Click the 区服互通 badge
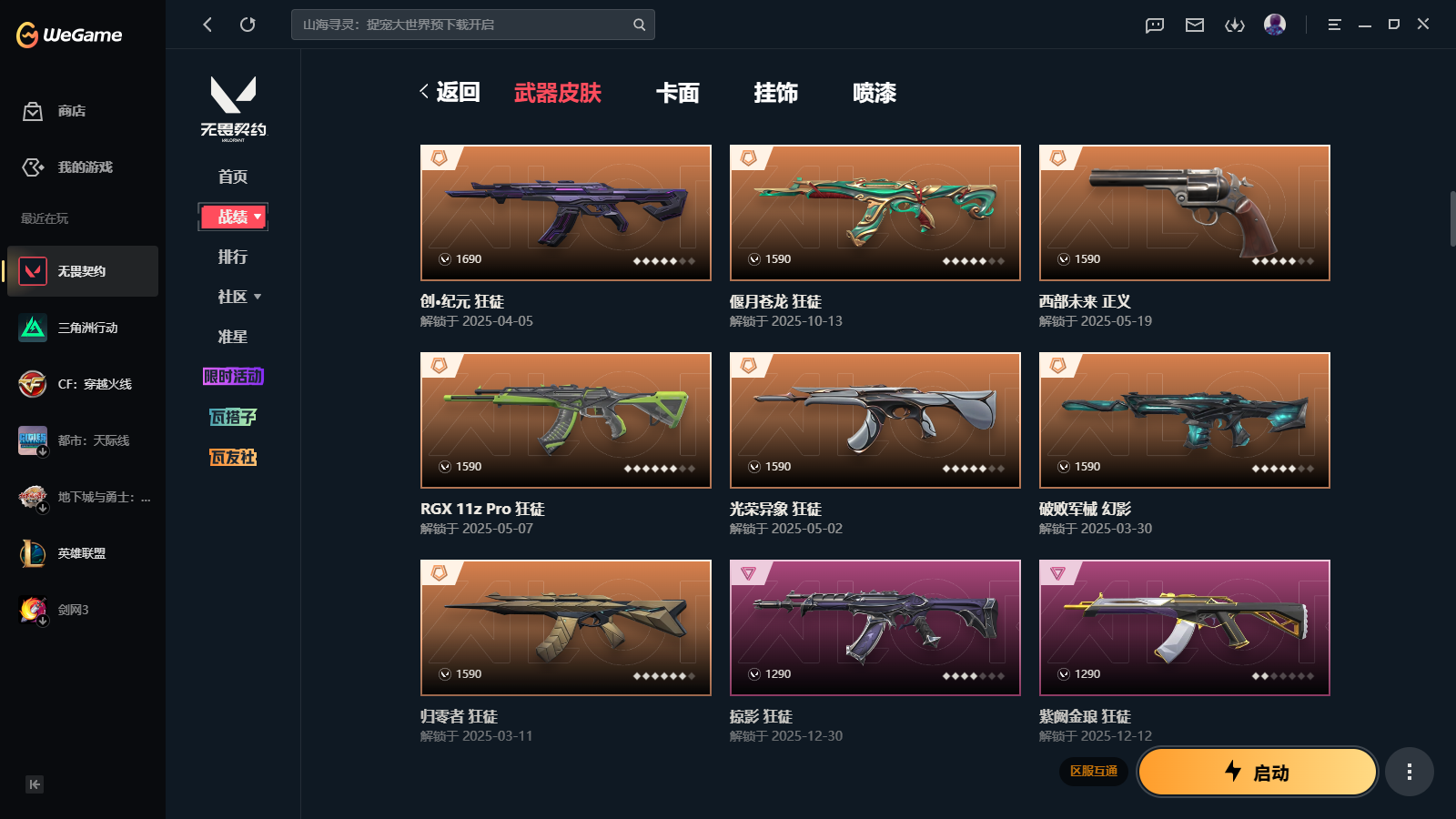Image resolution: width=1456 pixels, height=819 pixels. coord(1094,771)
